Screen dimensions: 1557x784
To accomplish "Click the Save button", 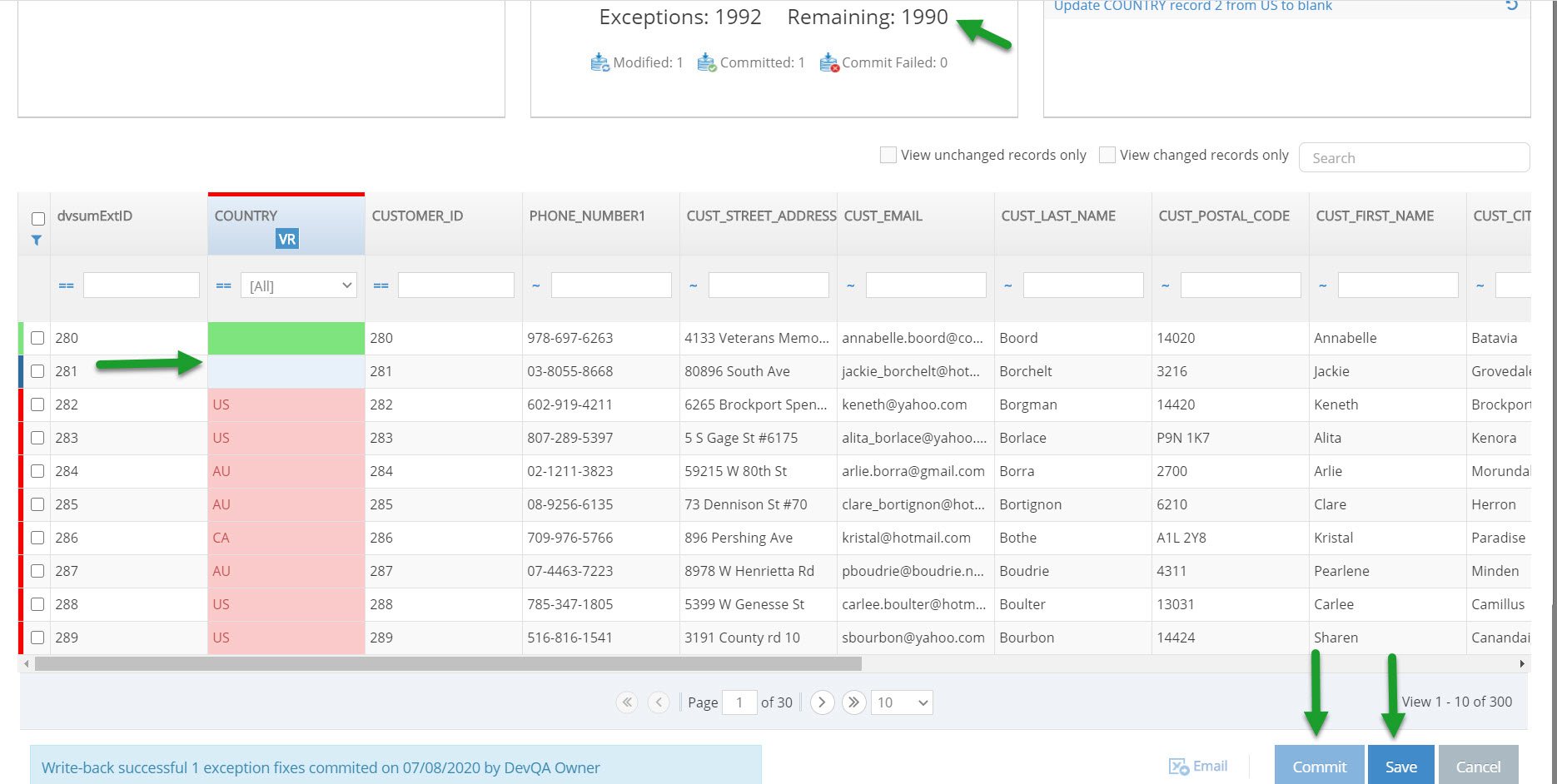I will coord(1401,766).
